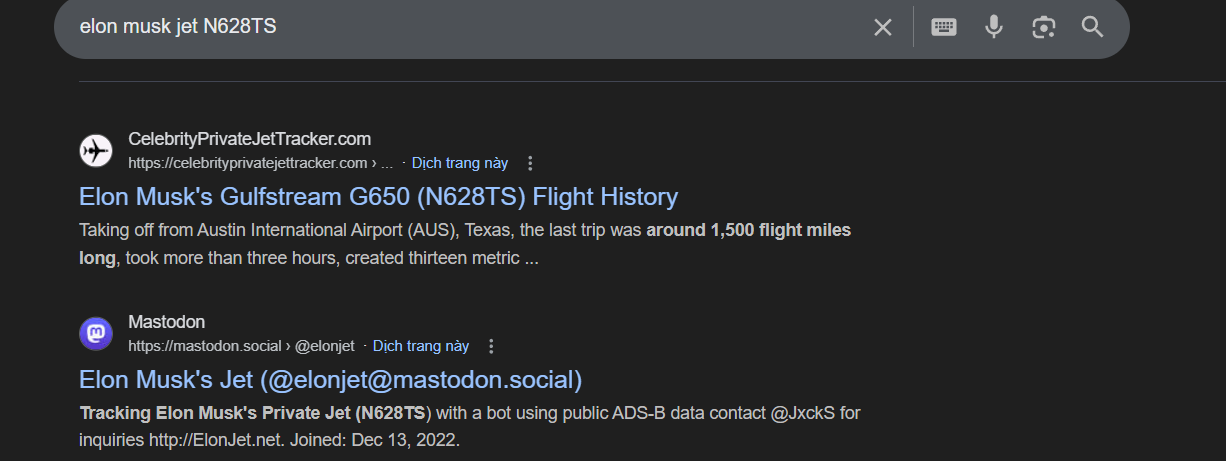The height and width of the screenshot is (461, 1226).
Task: Open three-dot menu for CelebrityPrivateJetTracker result
Action: [x=530, y=163]
